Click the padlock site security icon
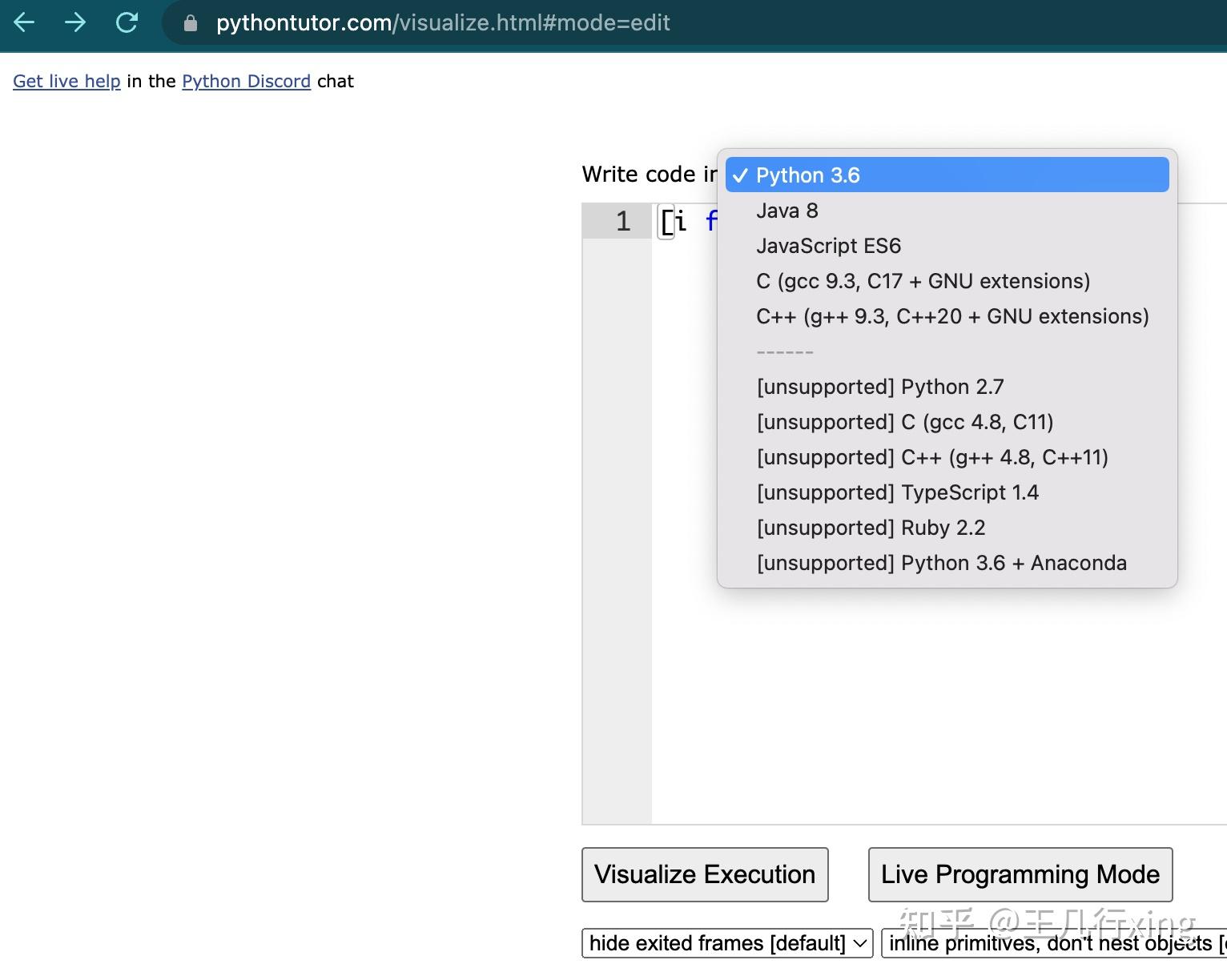 pyautogui.click(x=191, y=23)
